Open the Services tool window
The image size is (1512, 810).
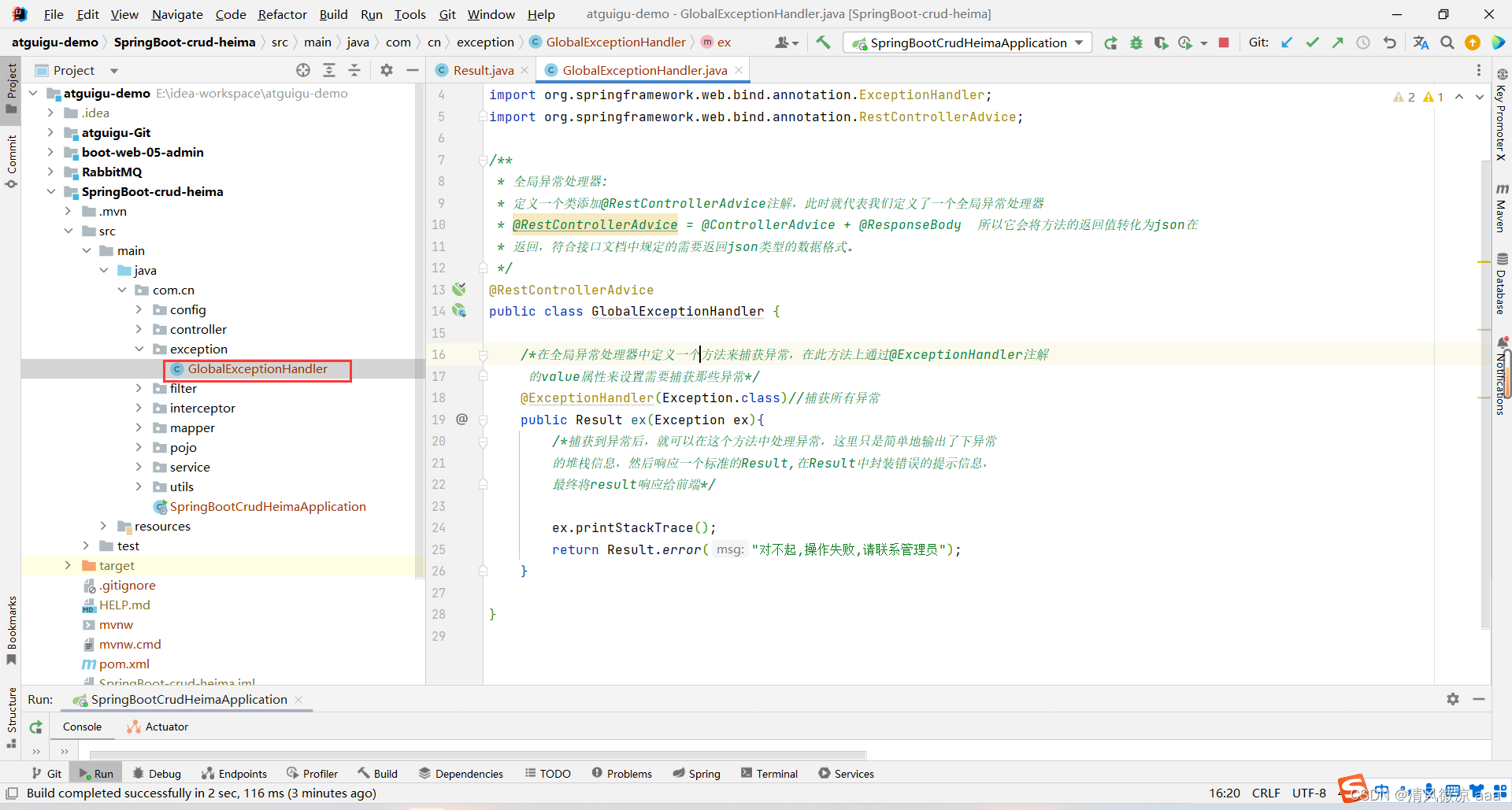click(x=847, y=774)
